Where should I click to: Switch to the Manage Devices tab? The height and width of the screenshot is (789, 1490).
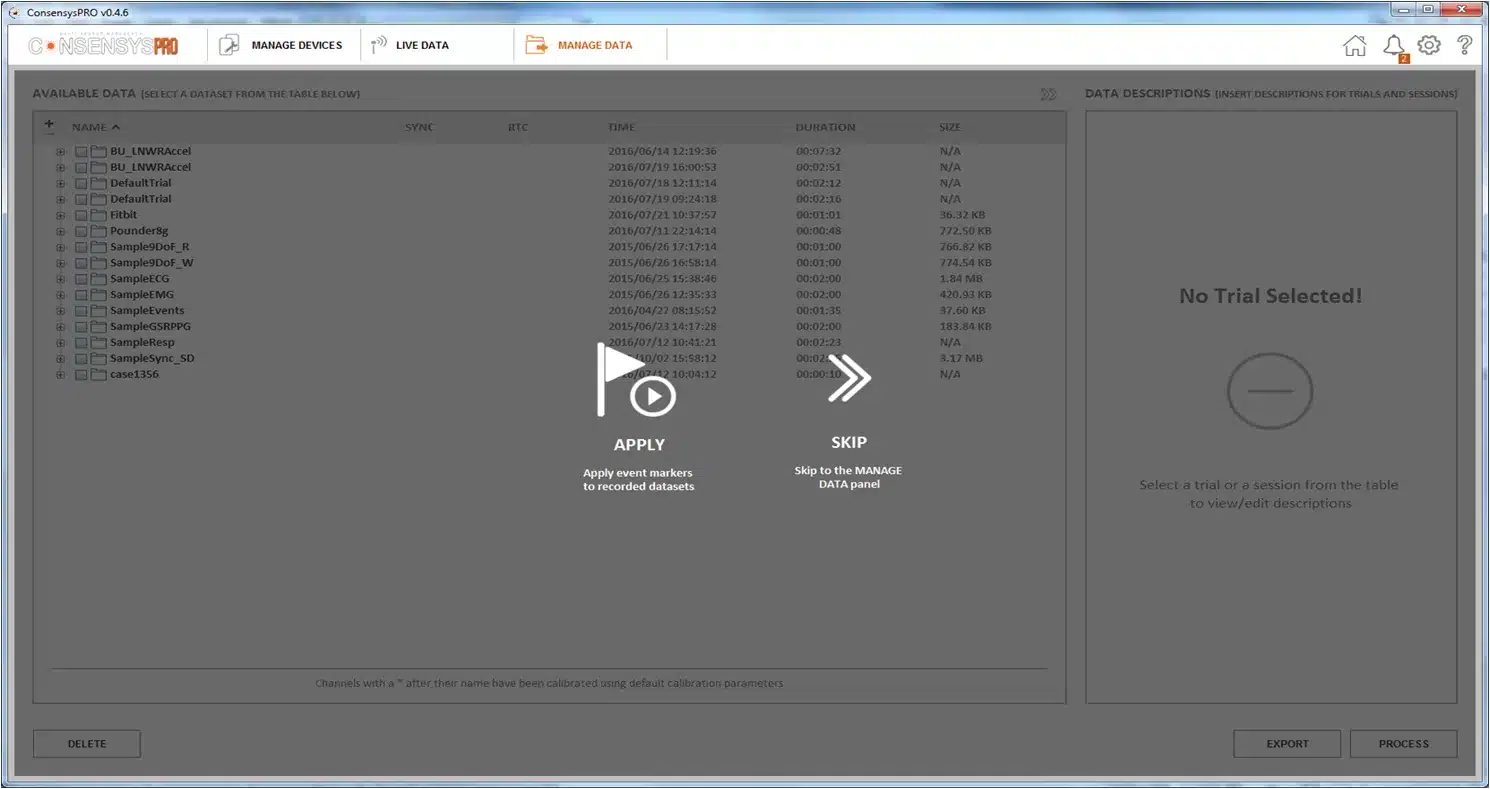(281, 45)
